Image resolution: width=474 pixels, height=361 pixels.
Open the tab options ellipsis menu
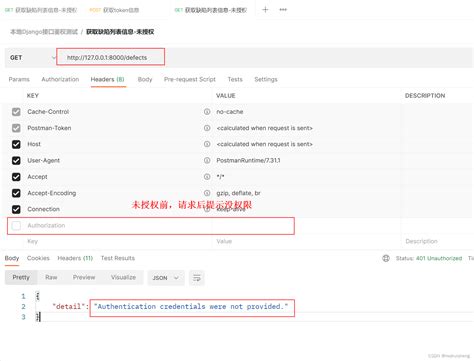[283, 10]
